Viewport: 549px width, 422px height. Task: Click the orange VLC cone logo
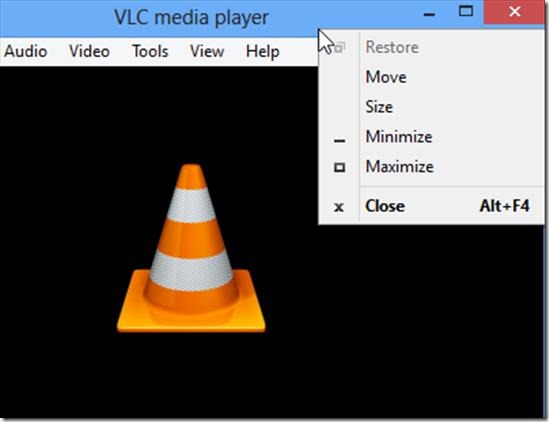tap(191, 248)
